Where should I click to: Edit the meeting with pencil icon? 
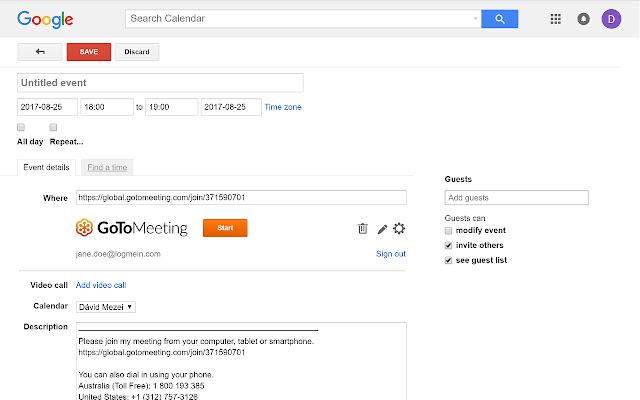382,228
